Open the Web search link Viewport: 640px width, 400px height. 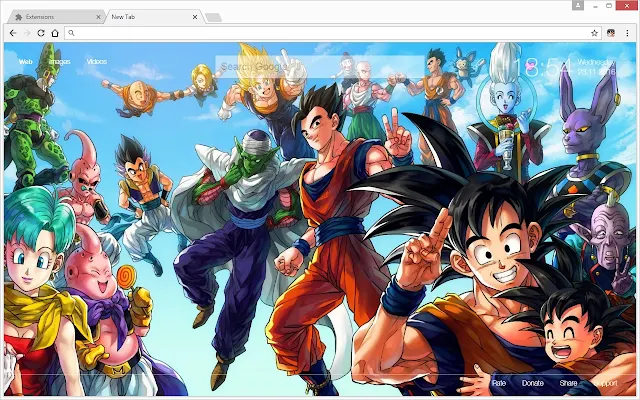25,62
